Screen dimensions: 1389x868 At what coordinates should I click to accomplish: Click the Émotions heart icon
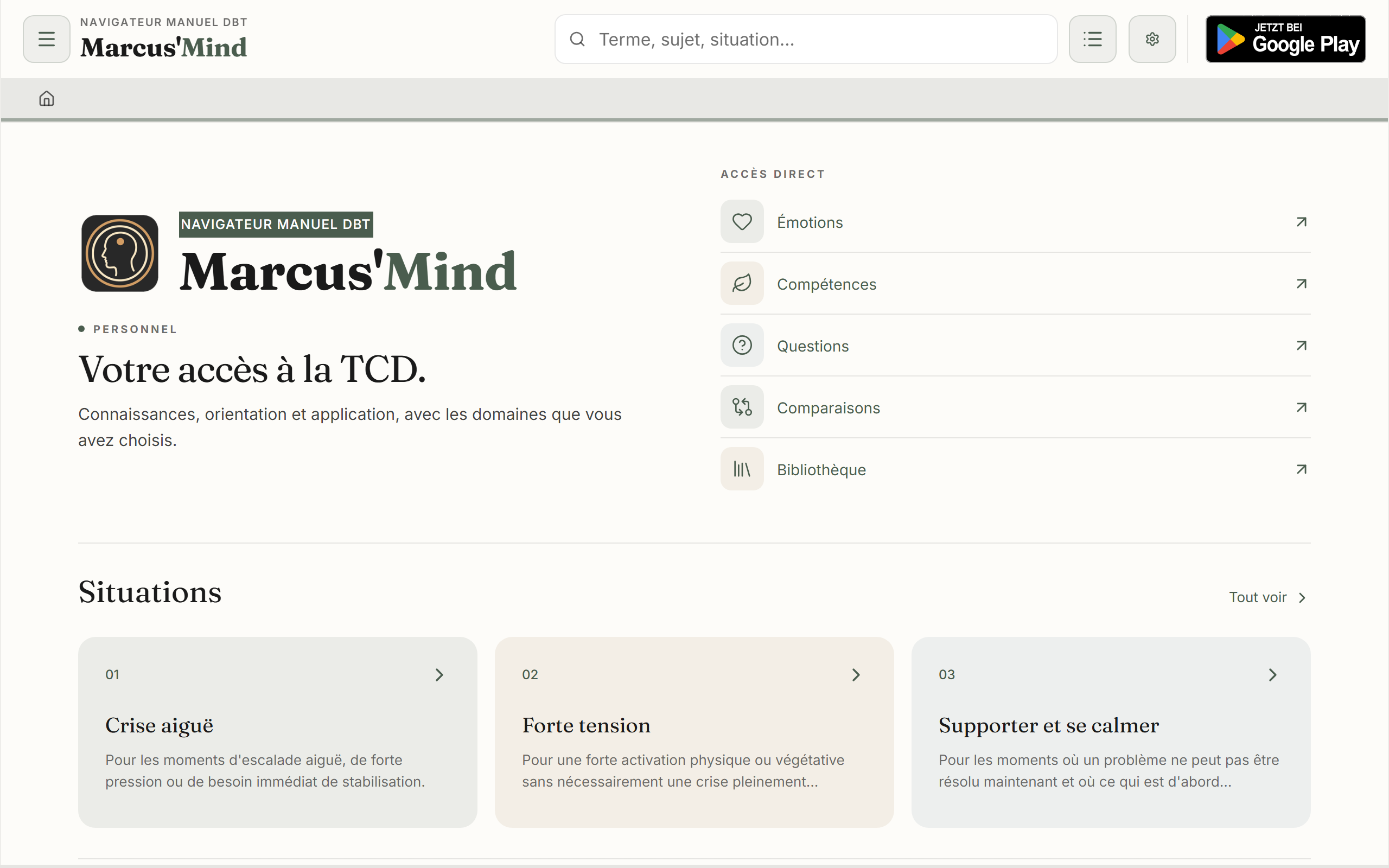(742, 221)
